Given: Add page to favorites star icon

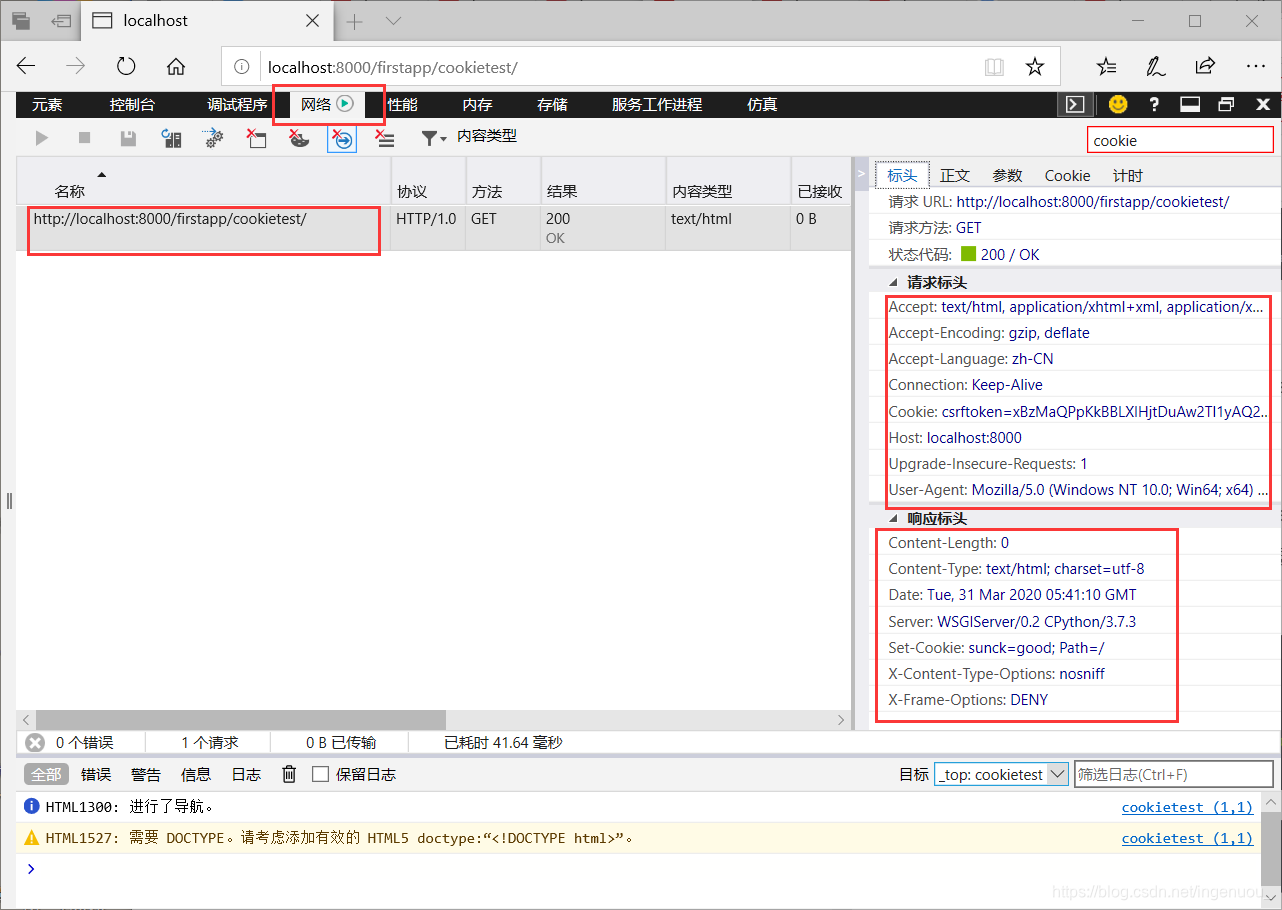Looking at the screenshot, I should pos(1035,67).
